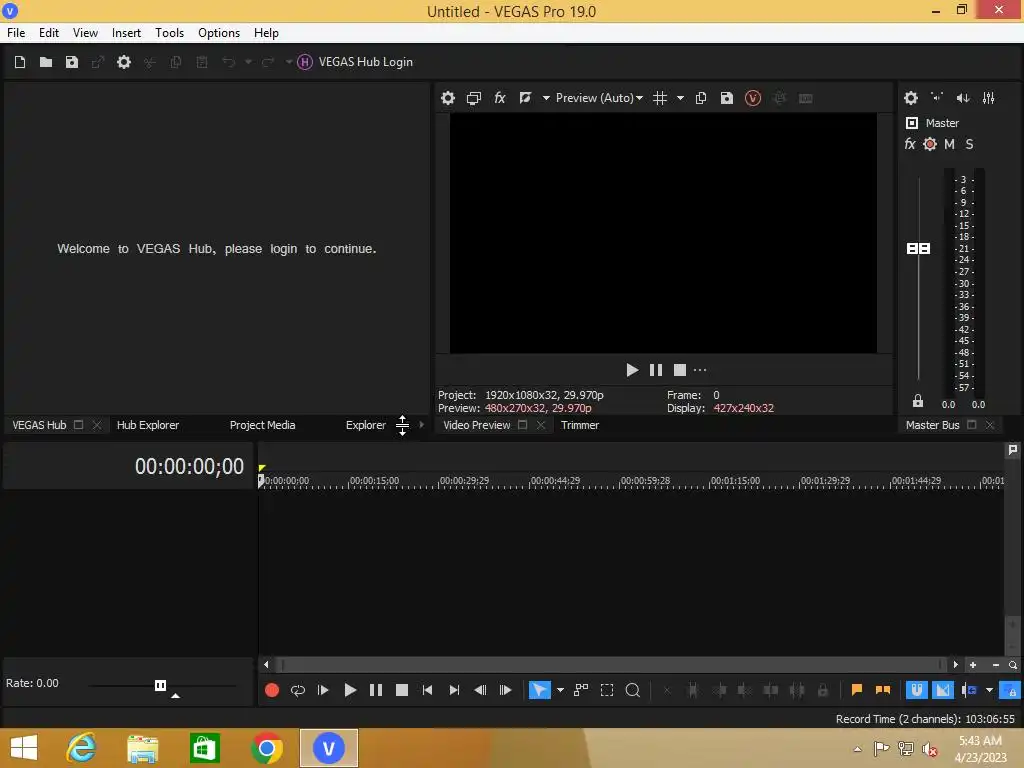Expand the Split Screen View dropdown arrow

[x=546, y=98]
